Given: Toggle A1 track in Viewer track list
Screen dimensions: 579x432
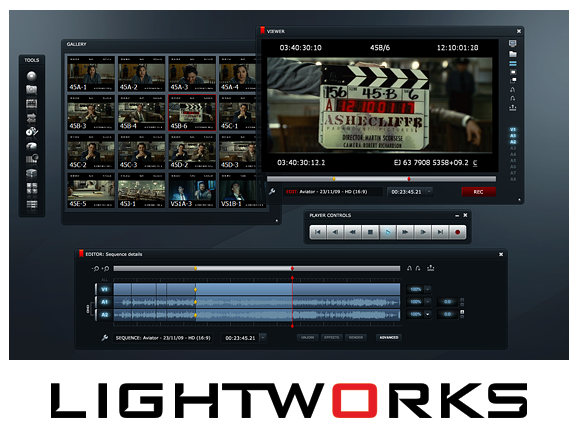Looking at the screenshot, I should 513,136.
